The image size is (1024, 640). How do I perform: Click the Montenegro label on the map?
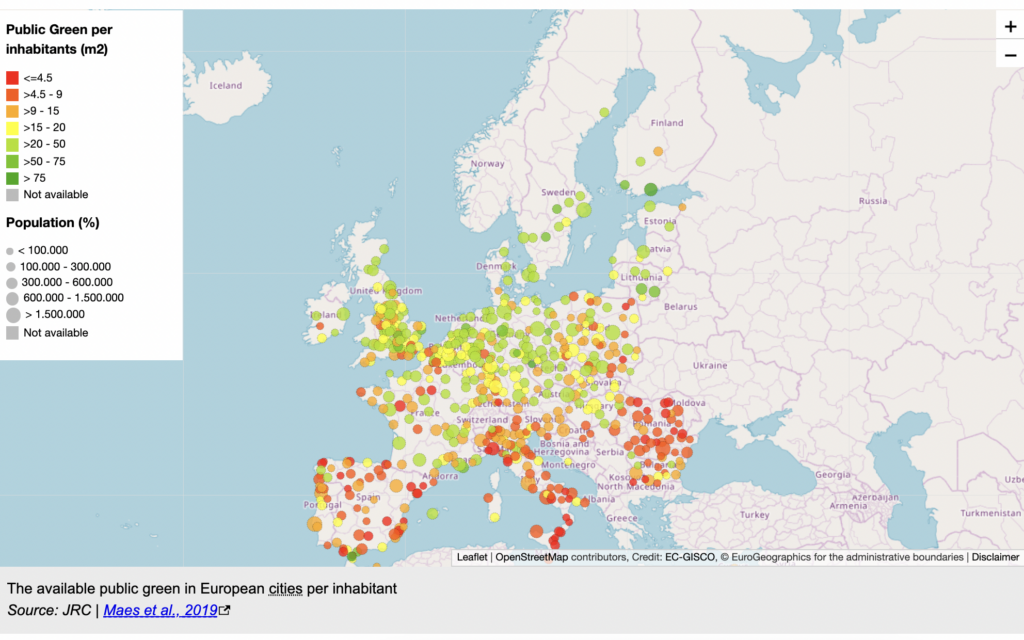click(x=568, y=465)
